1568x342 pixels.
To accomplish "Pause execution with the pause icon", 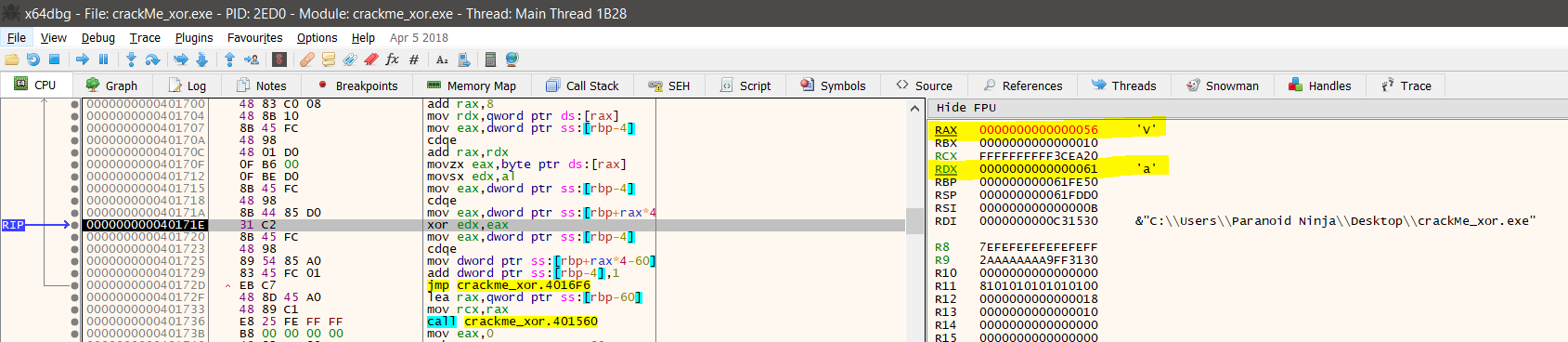I will click(x=103, y=59).
